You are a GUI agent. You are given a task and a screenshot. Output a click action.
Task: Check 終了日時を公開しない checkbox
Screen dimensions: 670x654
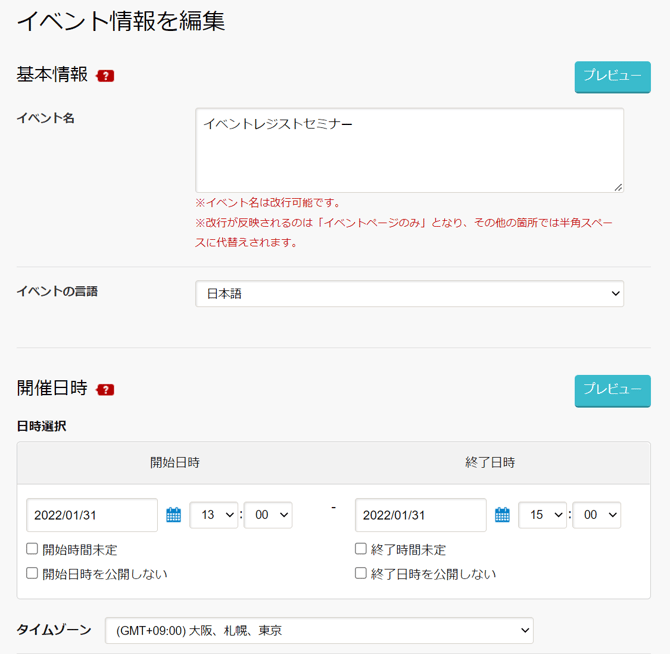[361, 573]
